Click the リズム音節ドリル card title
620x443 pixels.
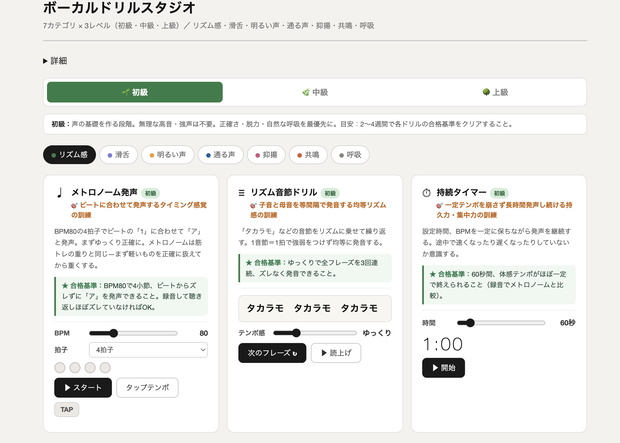pyautogui.click(x=284, y=193)
